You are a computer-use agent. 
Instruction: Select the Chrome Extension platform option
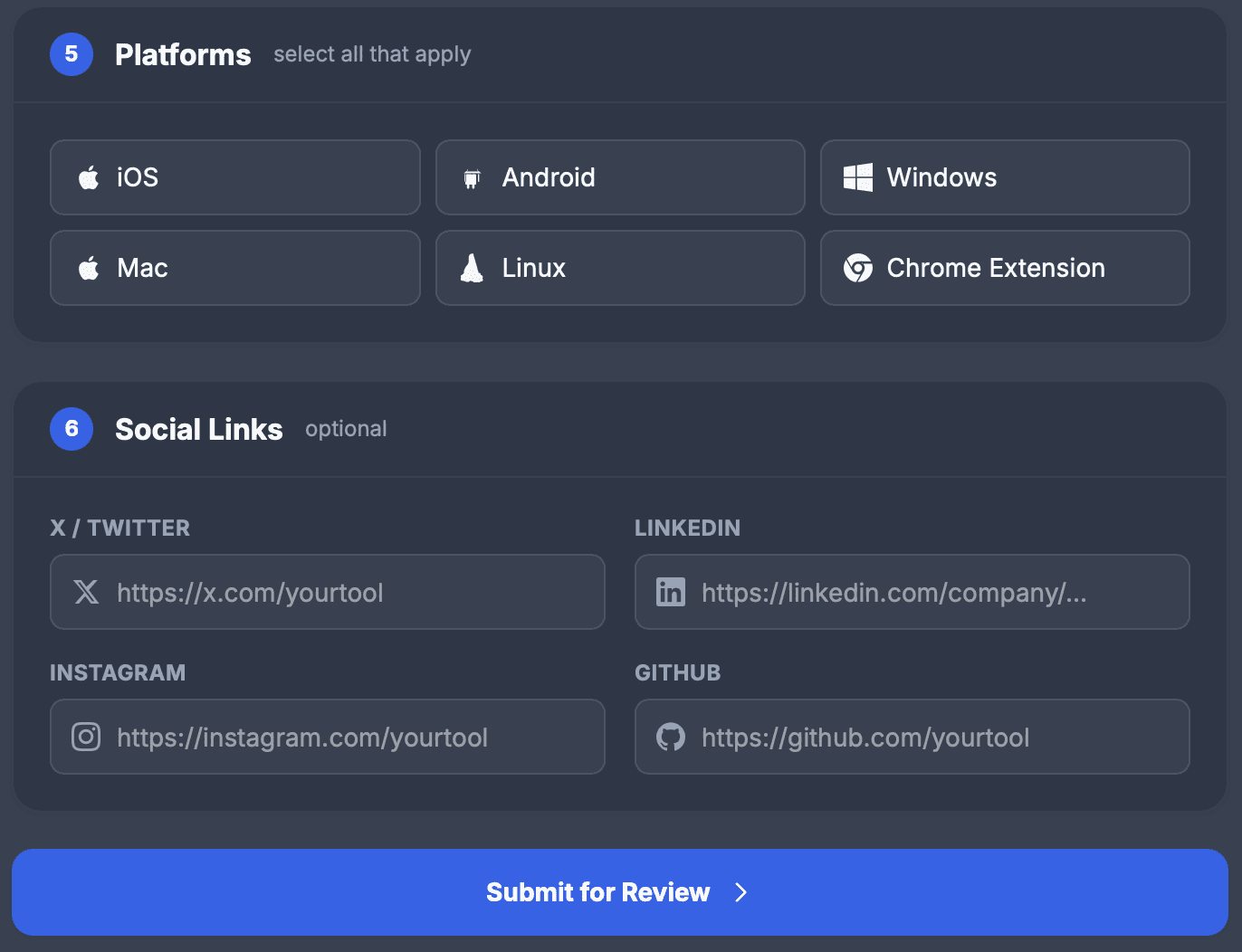(x=1005, y=268)
